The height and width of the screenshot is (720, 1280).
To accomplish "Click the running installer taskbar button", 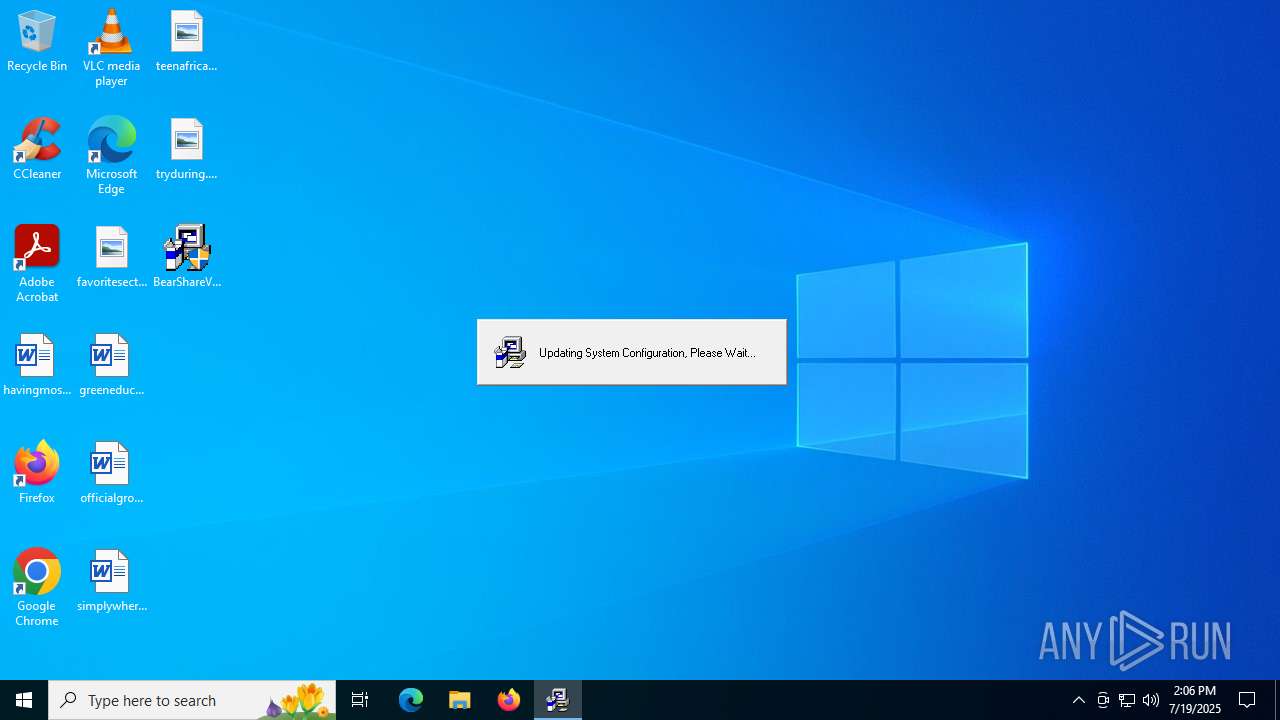I will [558, 700].
